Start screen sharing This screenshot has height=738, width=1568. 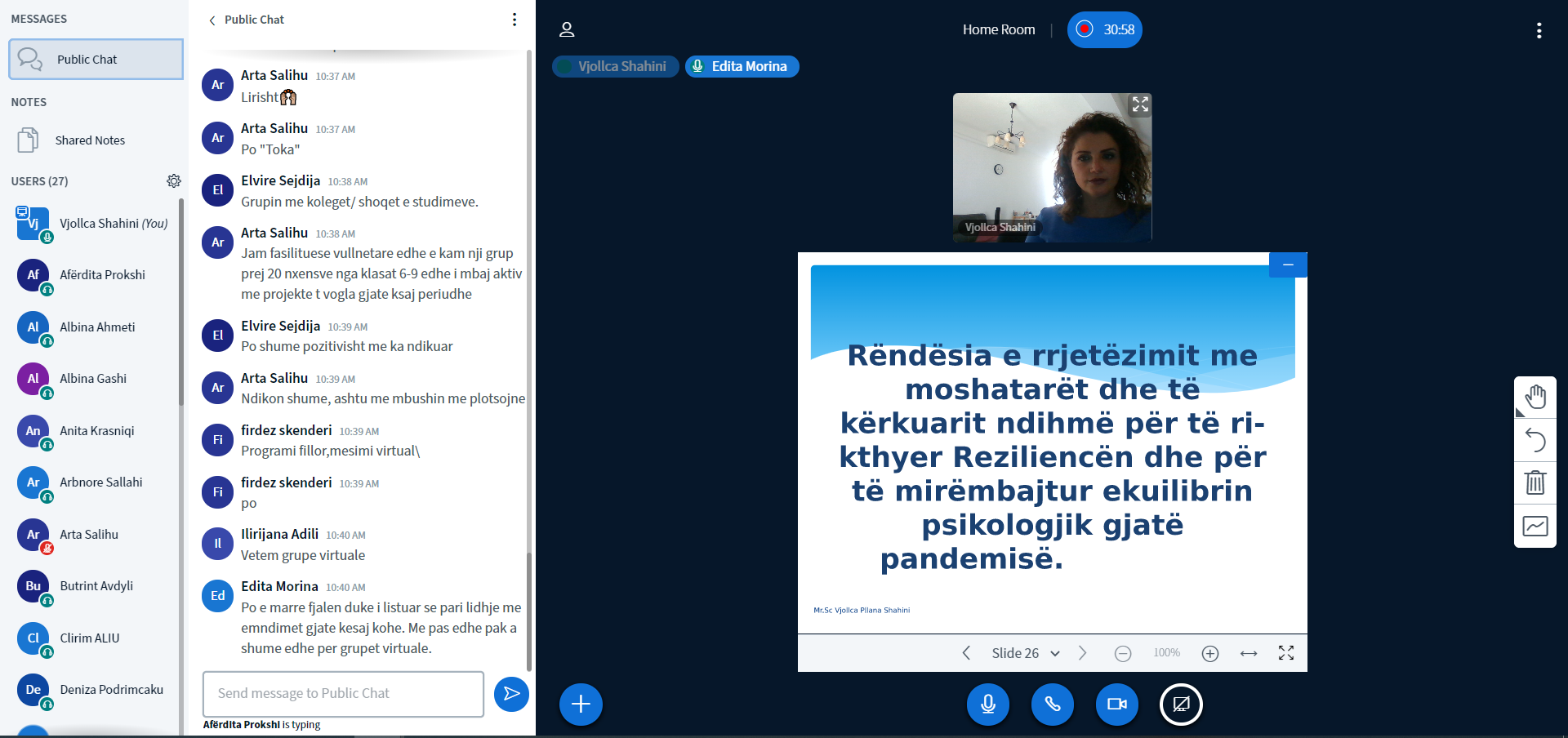tap(1181, 704)
